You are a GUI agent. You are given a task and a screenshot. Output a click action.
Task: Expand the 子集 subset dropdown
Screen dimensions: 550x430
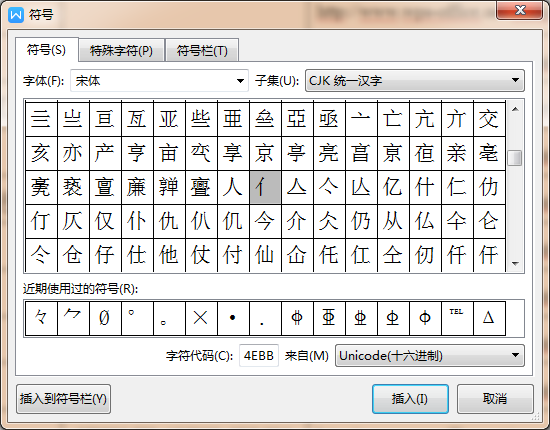click(415, 81)
